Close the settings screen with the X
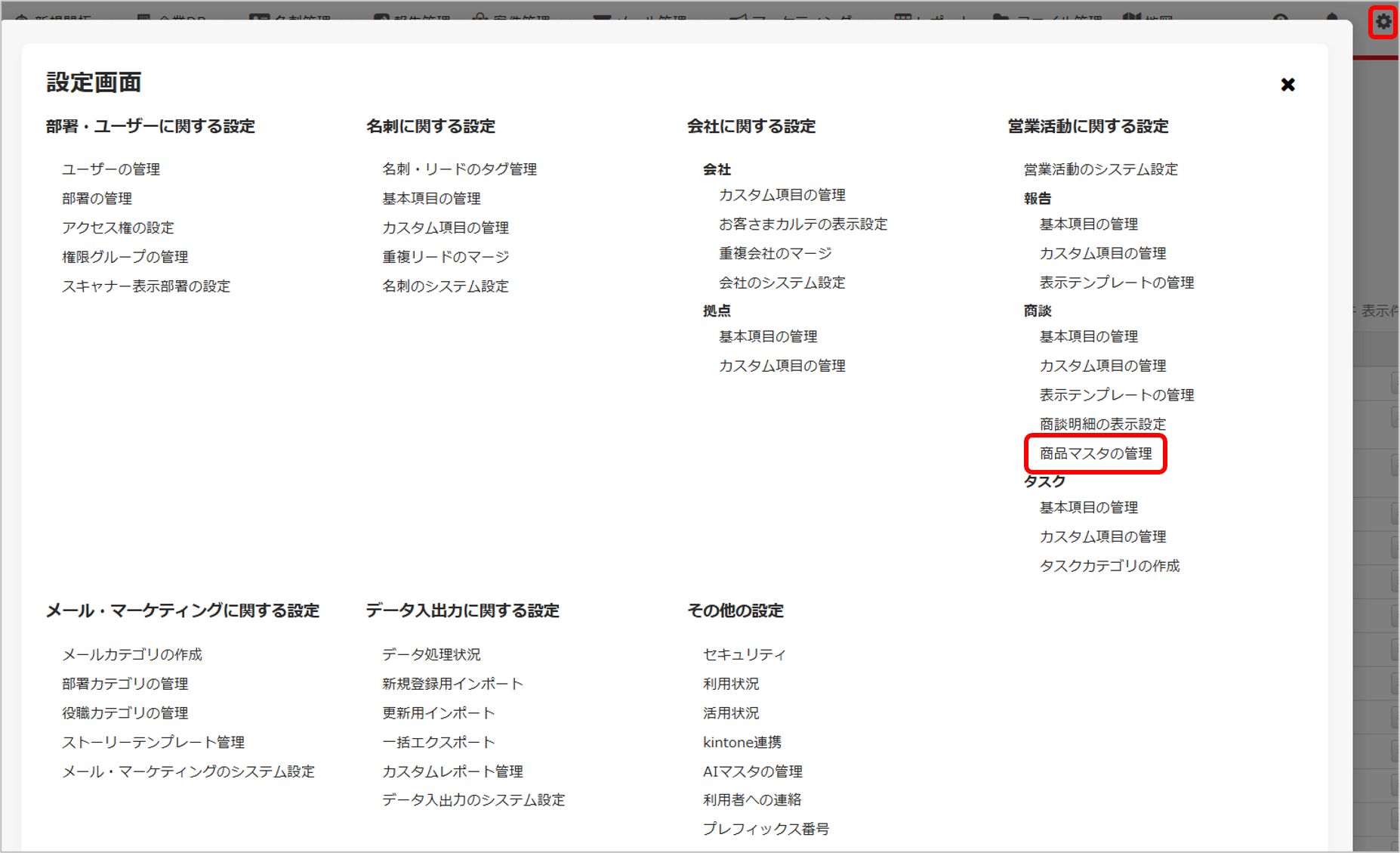This screenshot has width=1400, height=853. click(x=1287, y=85)
